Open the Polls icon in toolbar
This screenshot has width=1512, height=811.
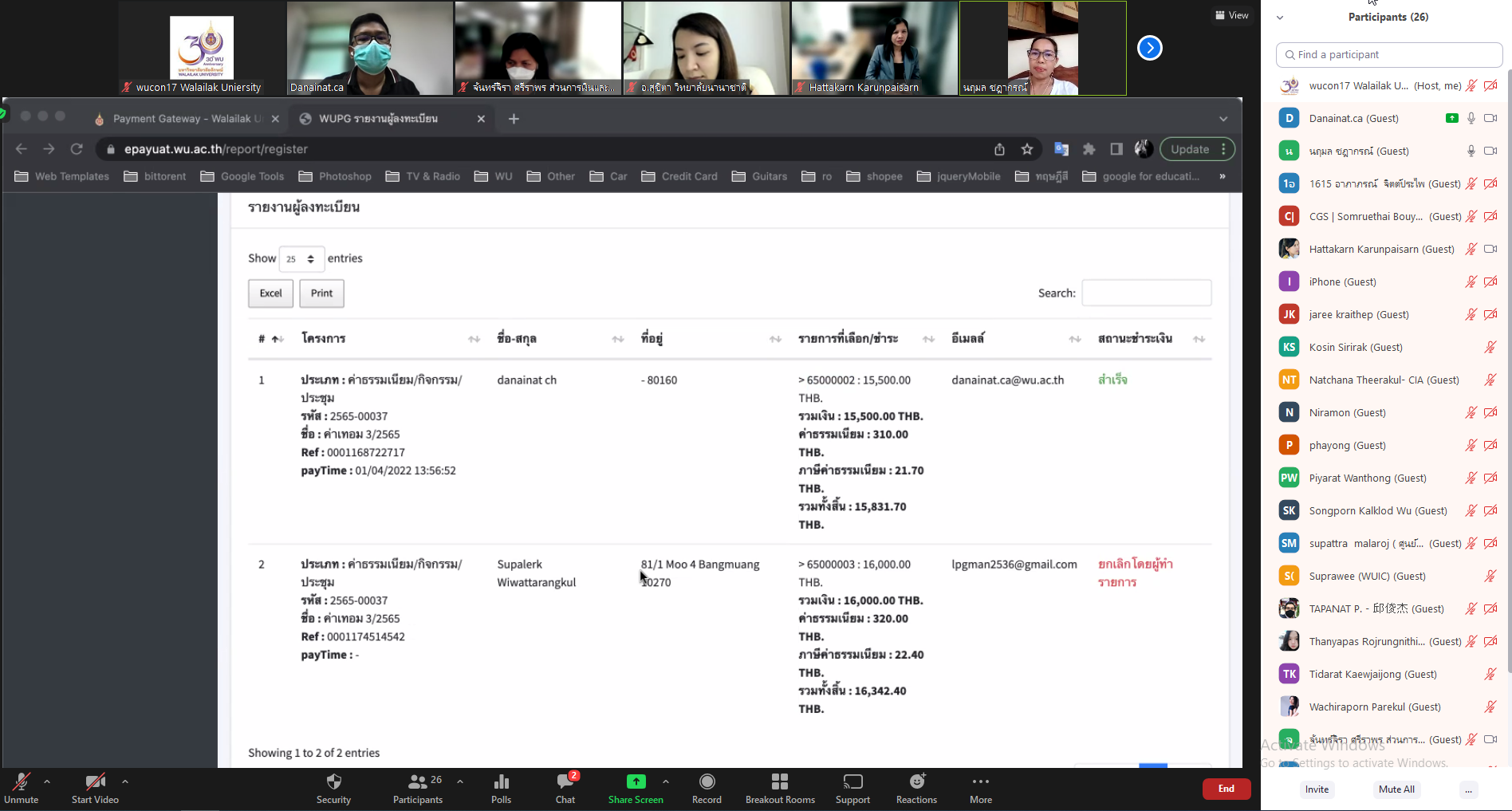[x=501, y=782]
